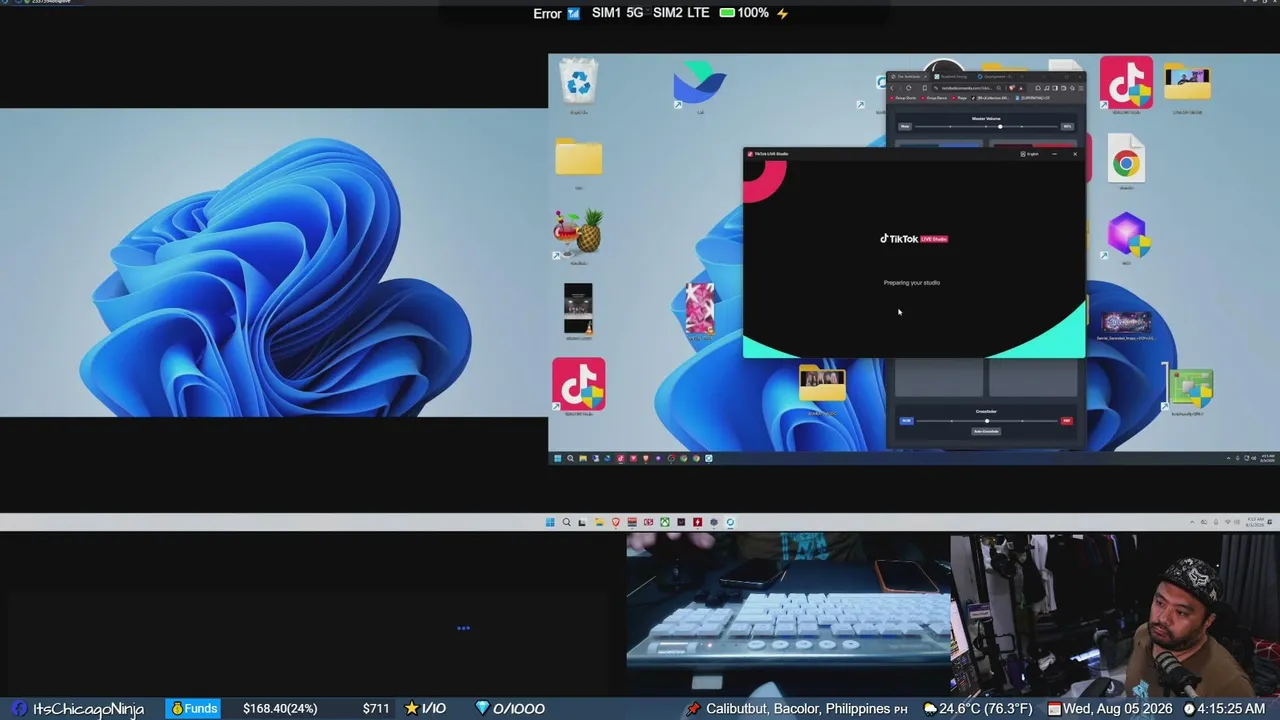
Task: Select the pink image file on desktop
Action: pos(700,307)
